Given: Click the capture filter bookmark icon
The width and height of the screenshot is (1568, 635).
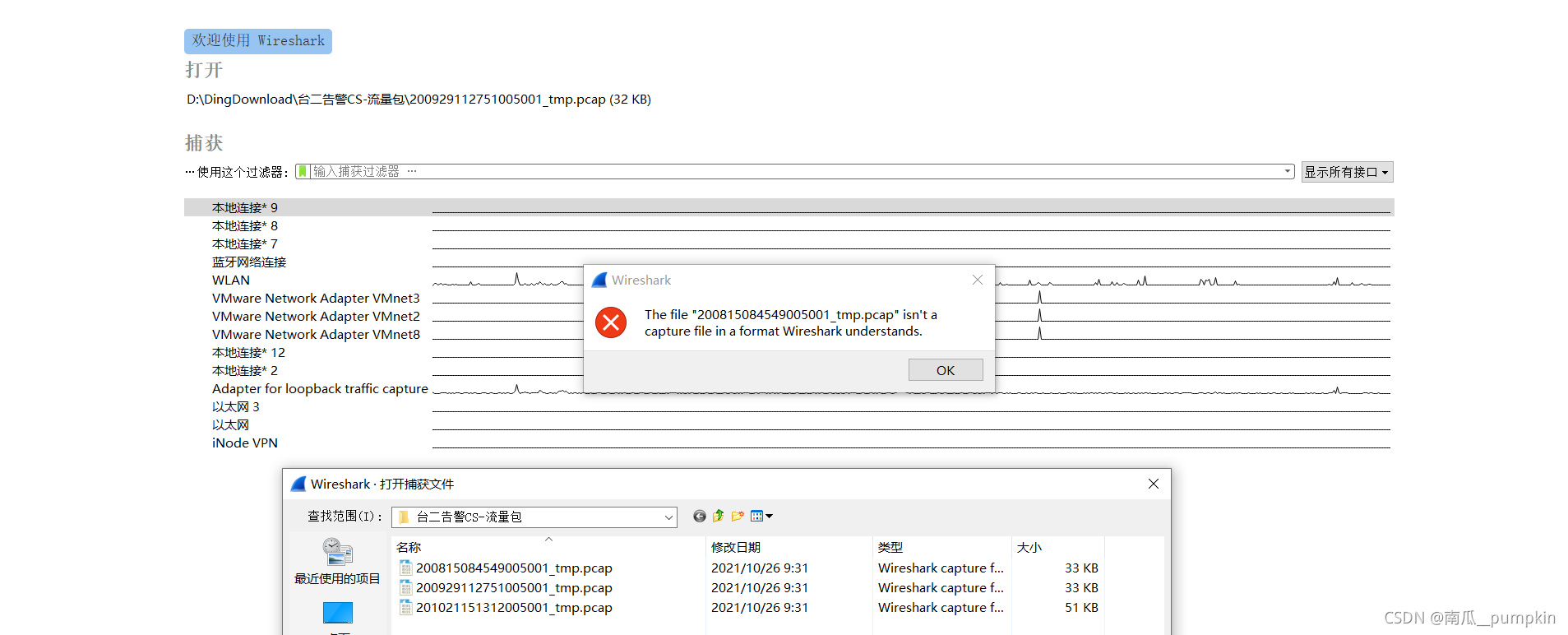Looking at the screenshot, I should click(303, 171).
